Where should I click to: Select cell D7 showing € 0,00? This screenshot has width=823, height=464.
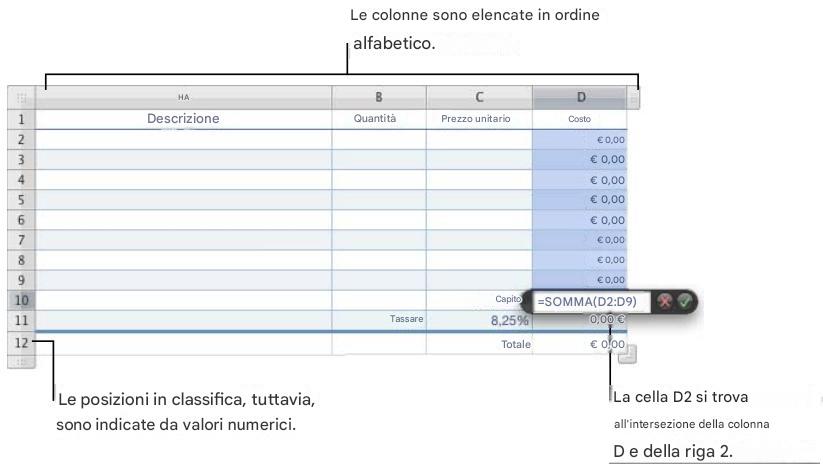[579, 240]
